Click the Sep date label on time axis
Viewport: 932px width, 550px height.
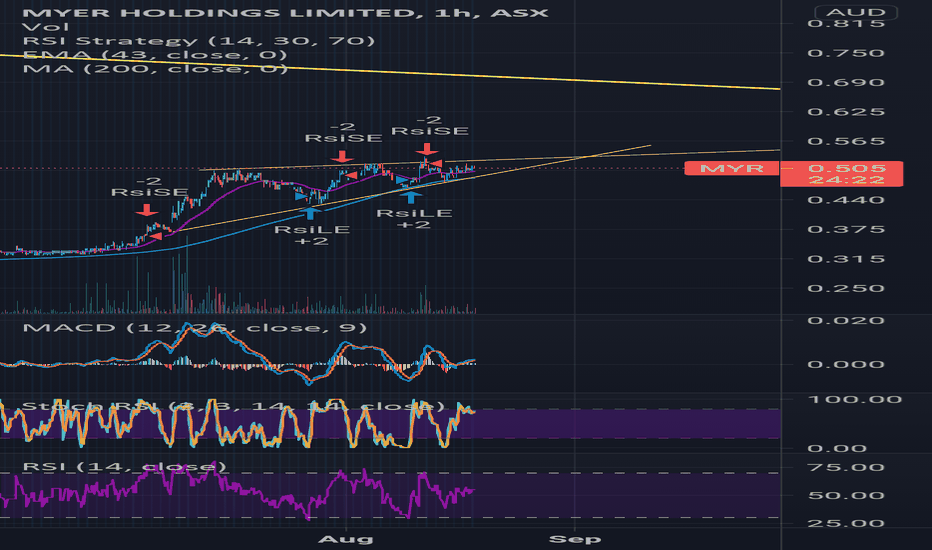tap(575, 539)
